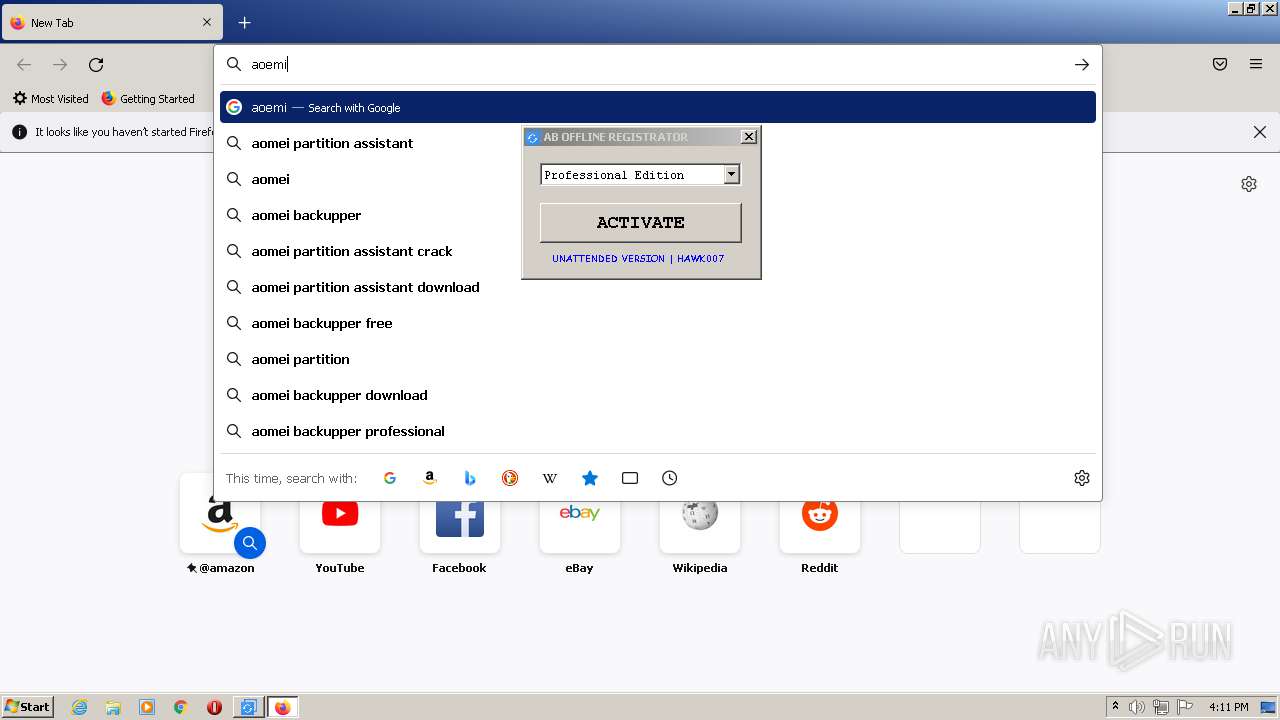The image size is (1280, 720).
Task: Select suggestion 'aomei partition assistant download'
Action: coord(658,287)
